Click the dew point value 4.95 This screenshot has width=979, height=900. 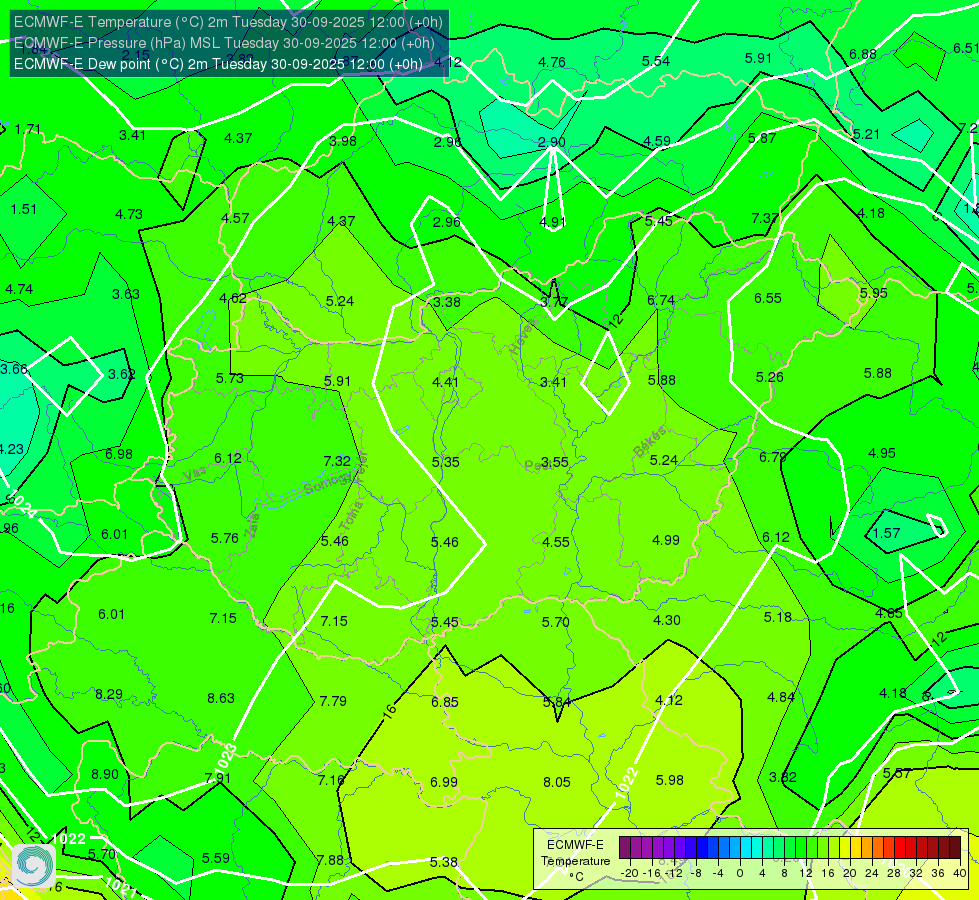click(x=882, y=453)
